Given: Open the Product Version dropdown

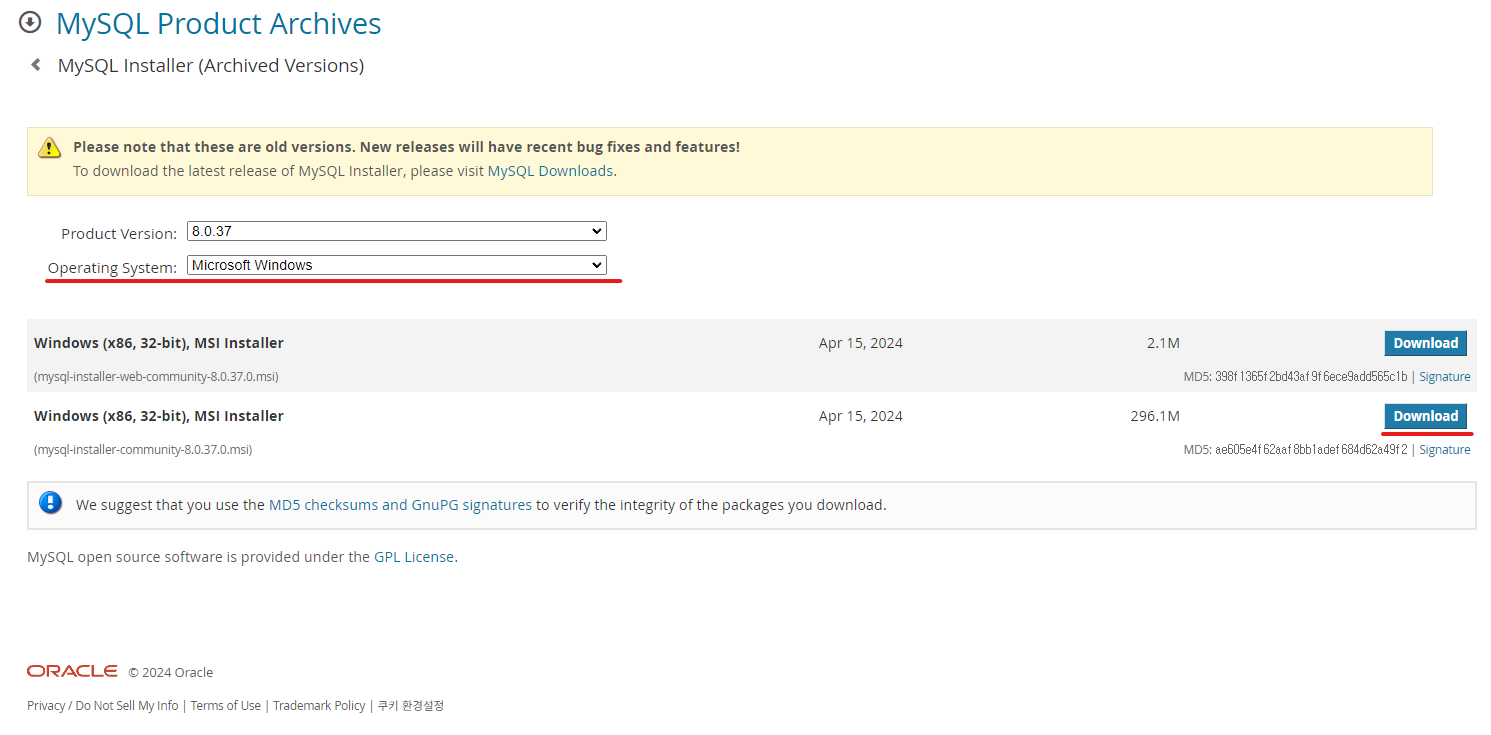Looking at the screenshot, I should (397, 231).
